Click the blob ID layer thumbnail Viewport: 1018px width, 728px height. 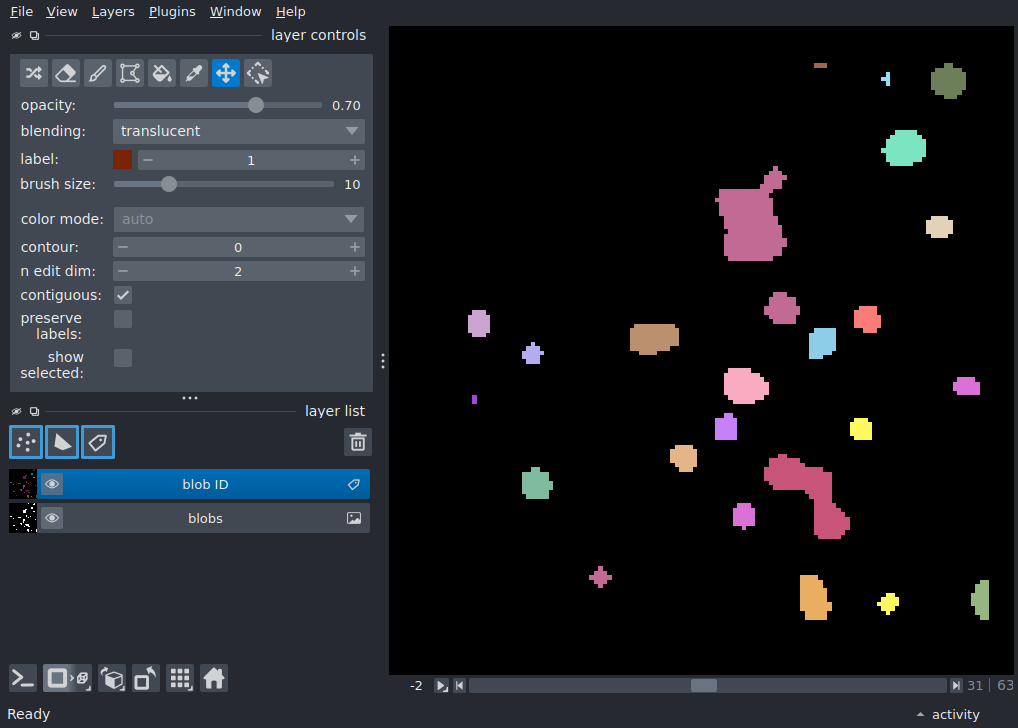(x=23, y=484)
